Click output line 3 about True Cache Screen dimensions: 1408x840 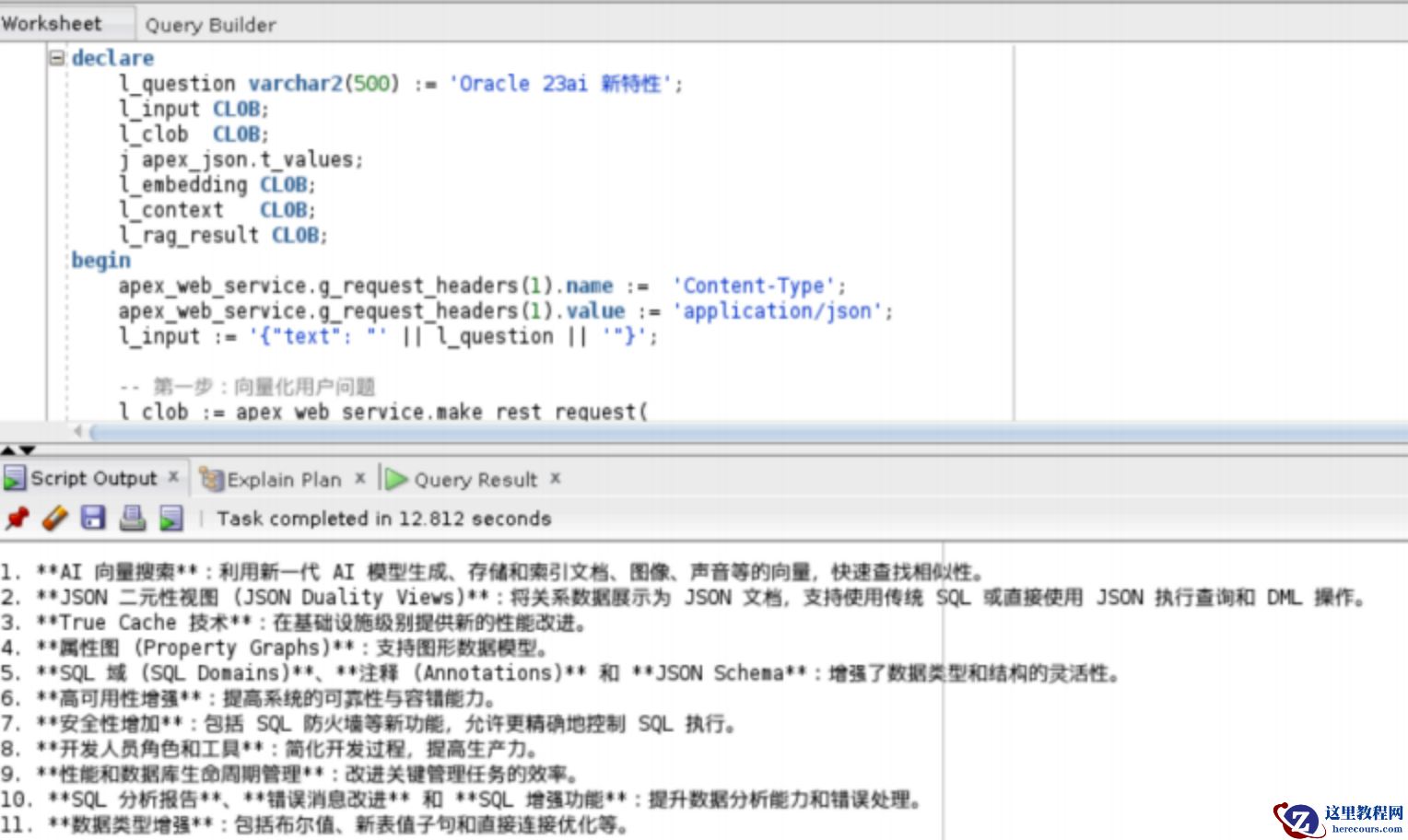click(x=294, y=623)
